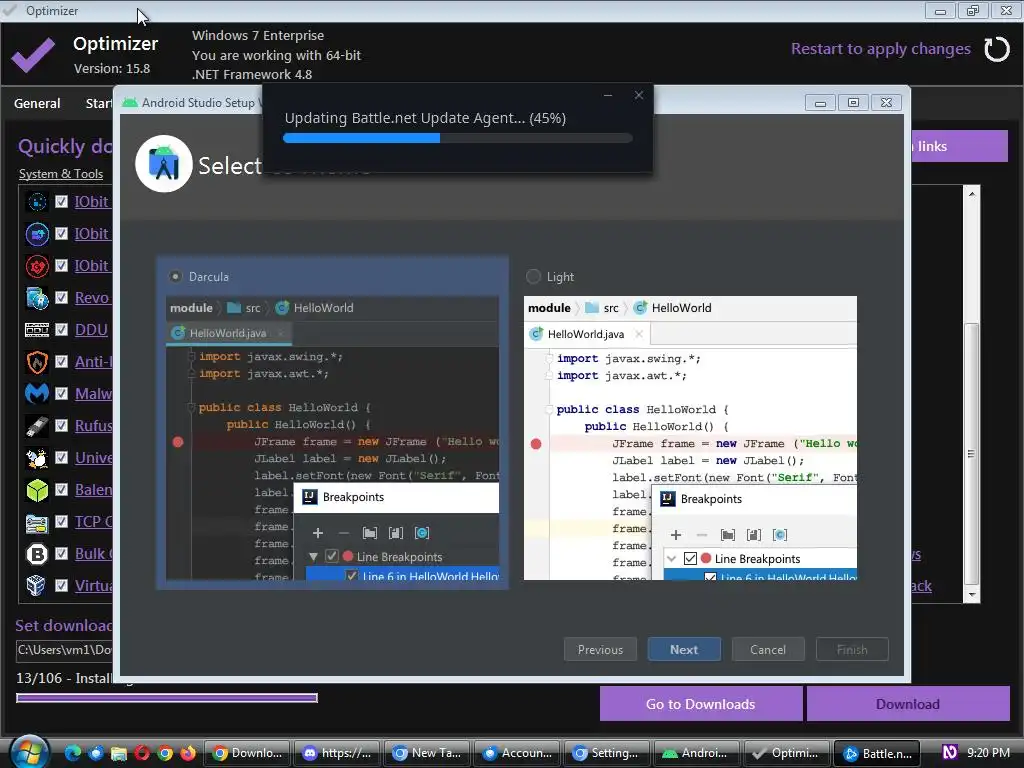The image size is (1024, 768).
Task: Uncheck the Rufus checkbox
Action: (x=61, y=425)
